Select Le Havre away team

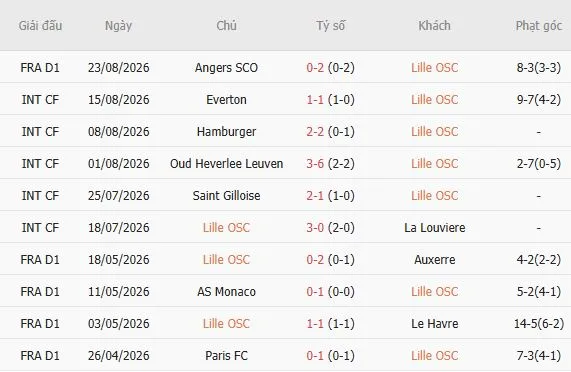[434, 324]
